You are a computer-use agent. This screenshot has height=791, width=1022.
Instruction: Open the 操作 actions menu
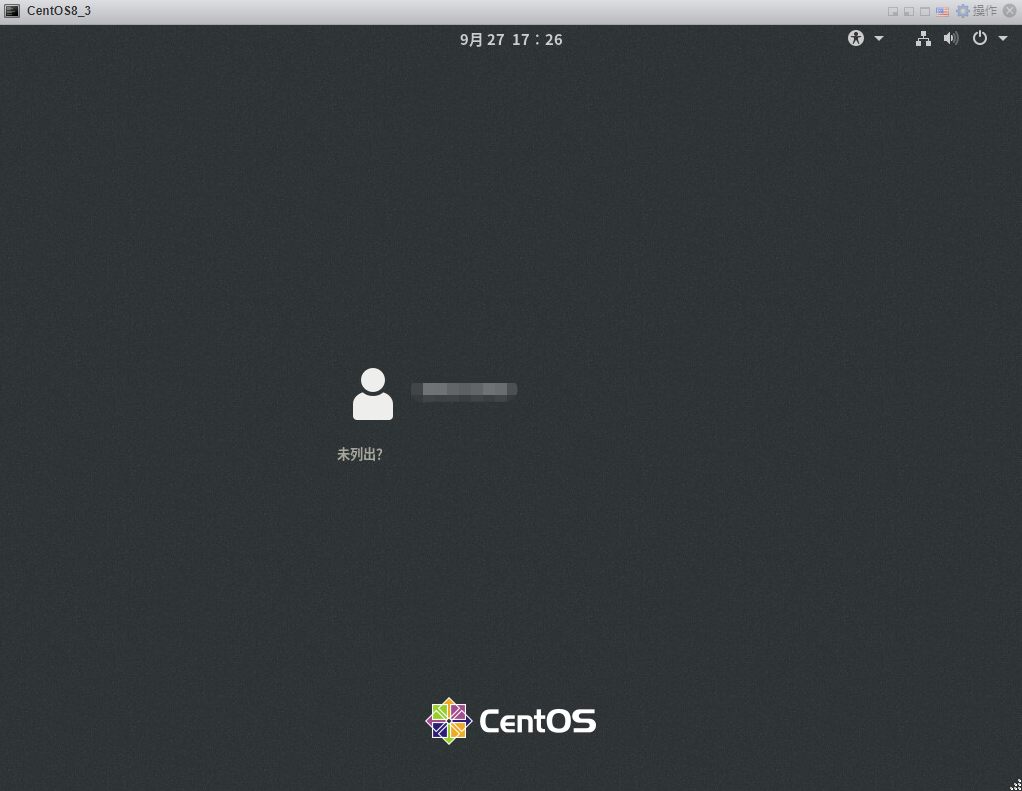click(985, 10)
